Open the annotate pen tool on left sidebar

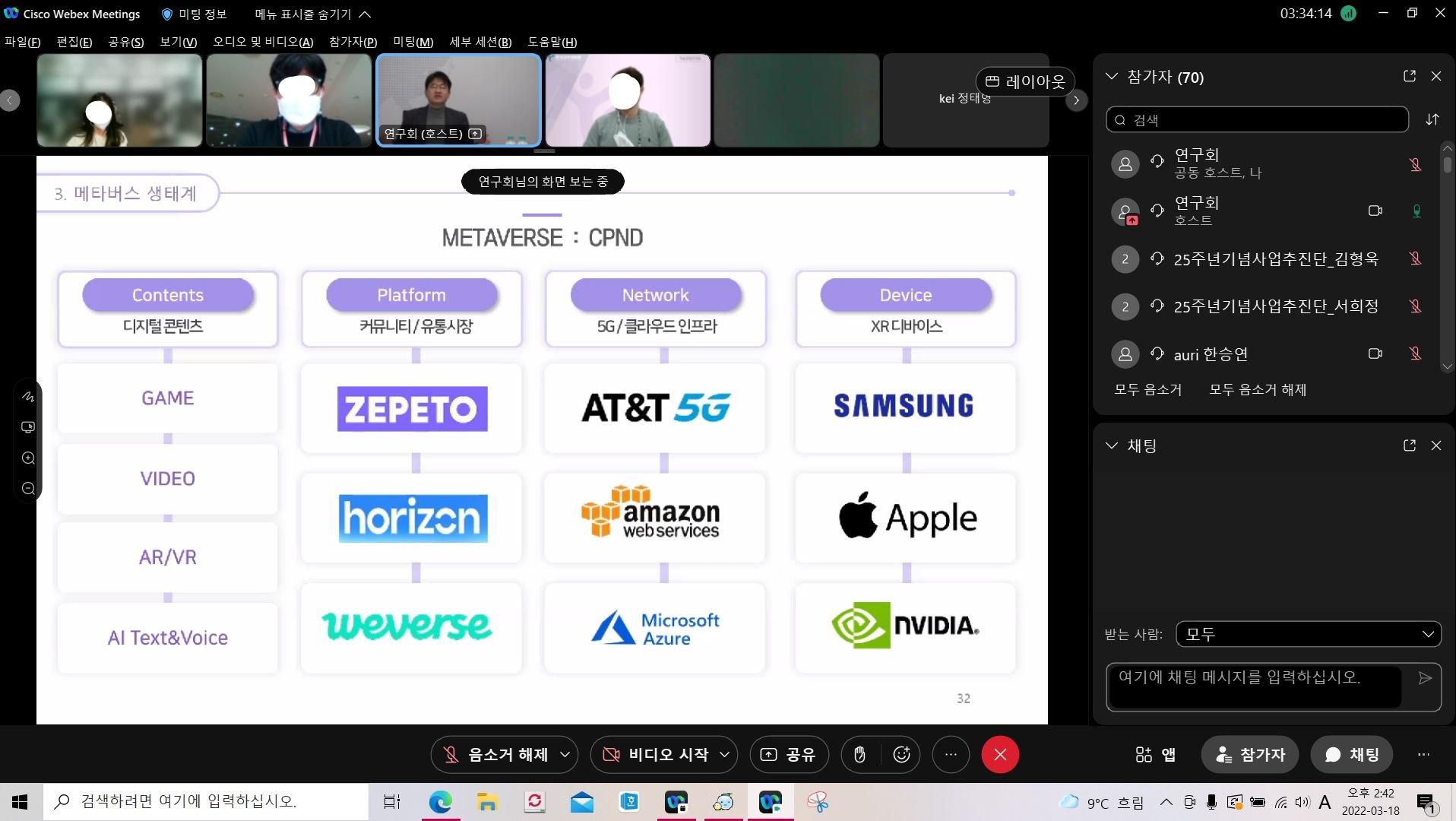(x=28, y=397)
